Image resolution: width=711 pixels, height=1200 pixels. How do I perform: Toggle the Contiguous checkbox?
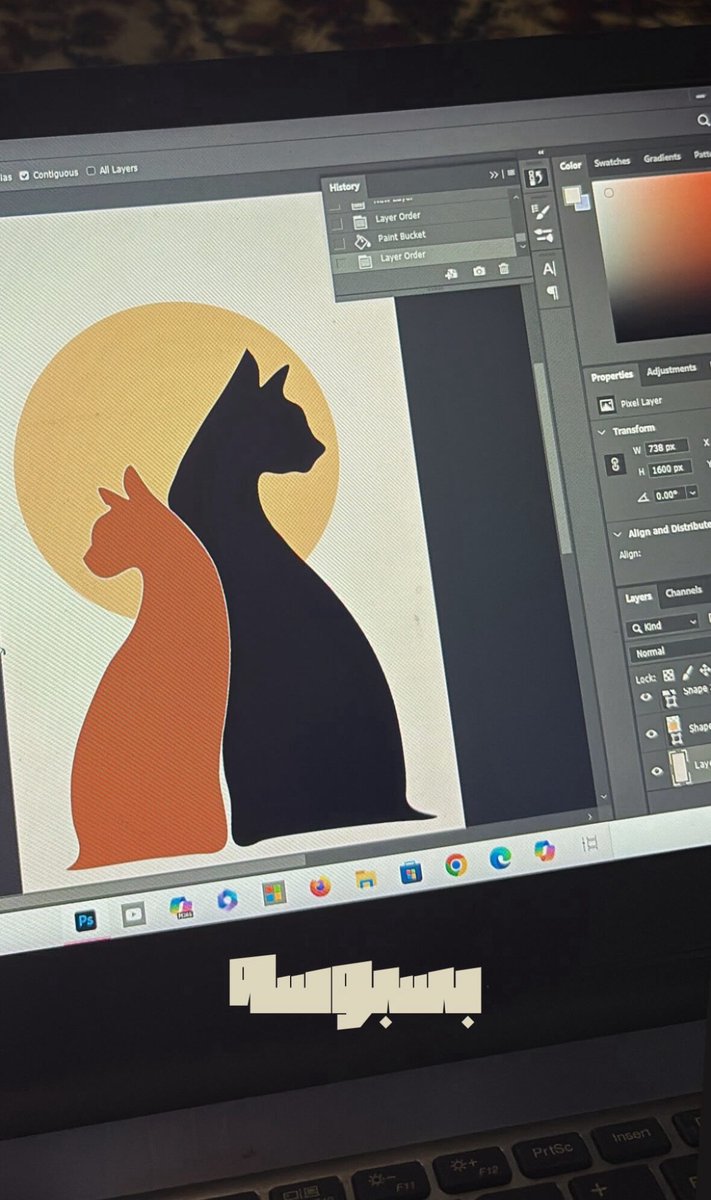[25, 174]
